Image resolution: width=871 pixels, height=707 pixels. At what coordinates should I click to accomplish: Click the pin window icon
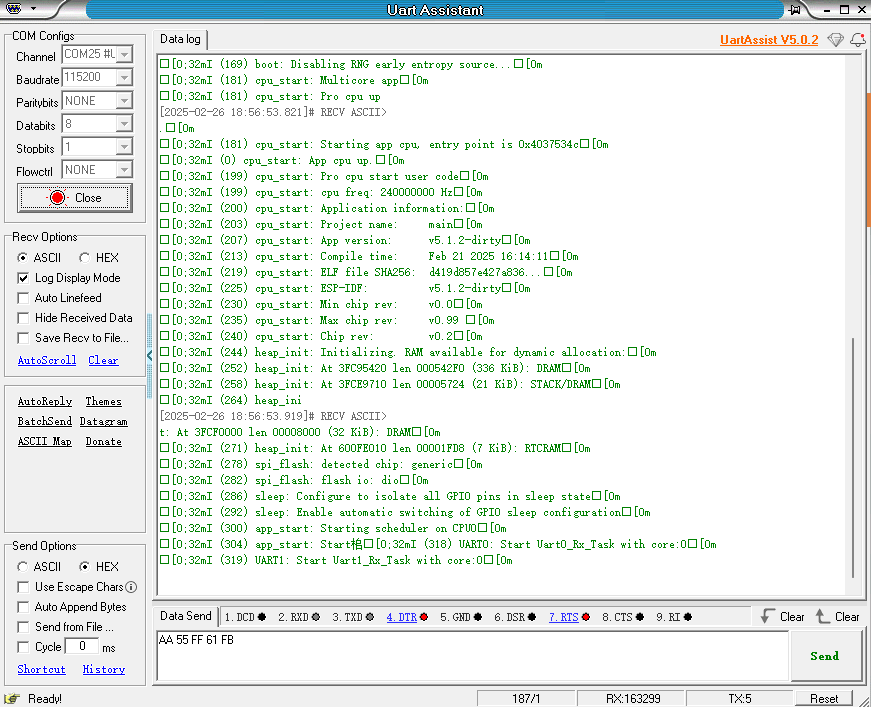794,9
